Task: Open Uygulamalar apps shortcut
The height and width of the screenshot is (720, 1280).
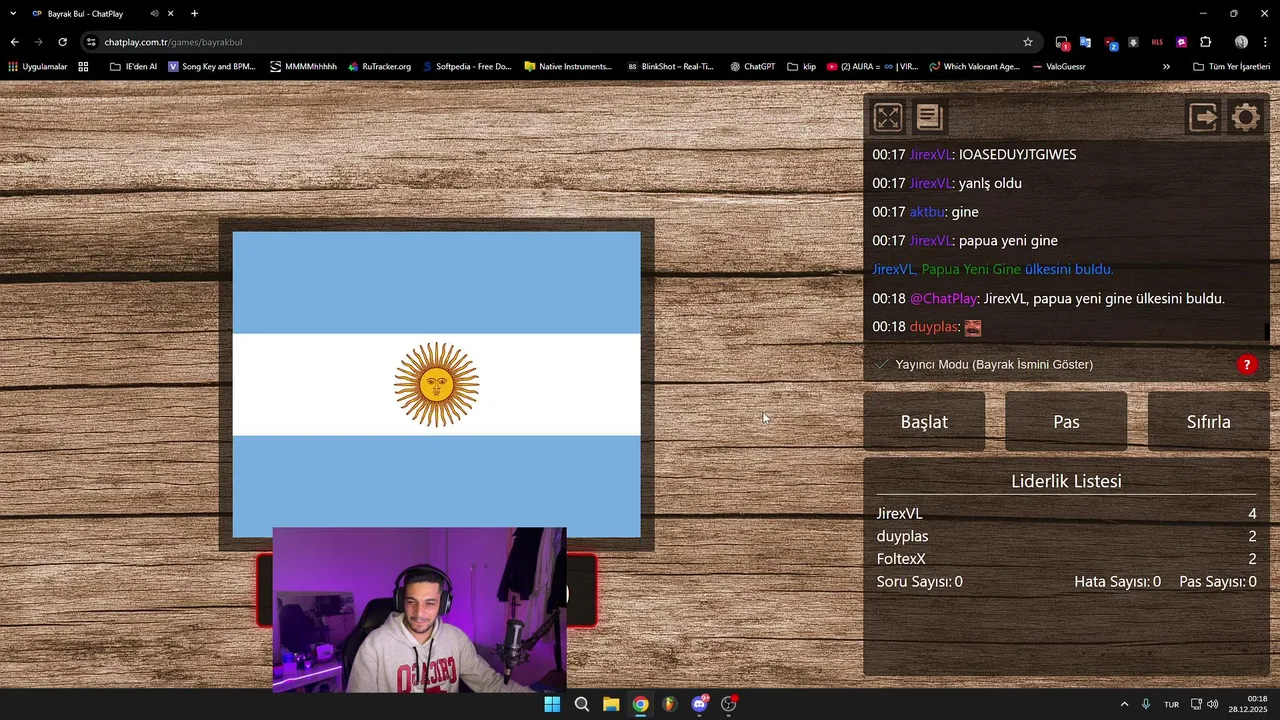Action: [x=37, y=67]
